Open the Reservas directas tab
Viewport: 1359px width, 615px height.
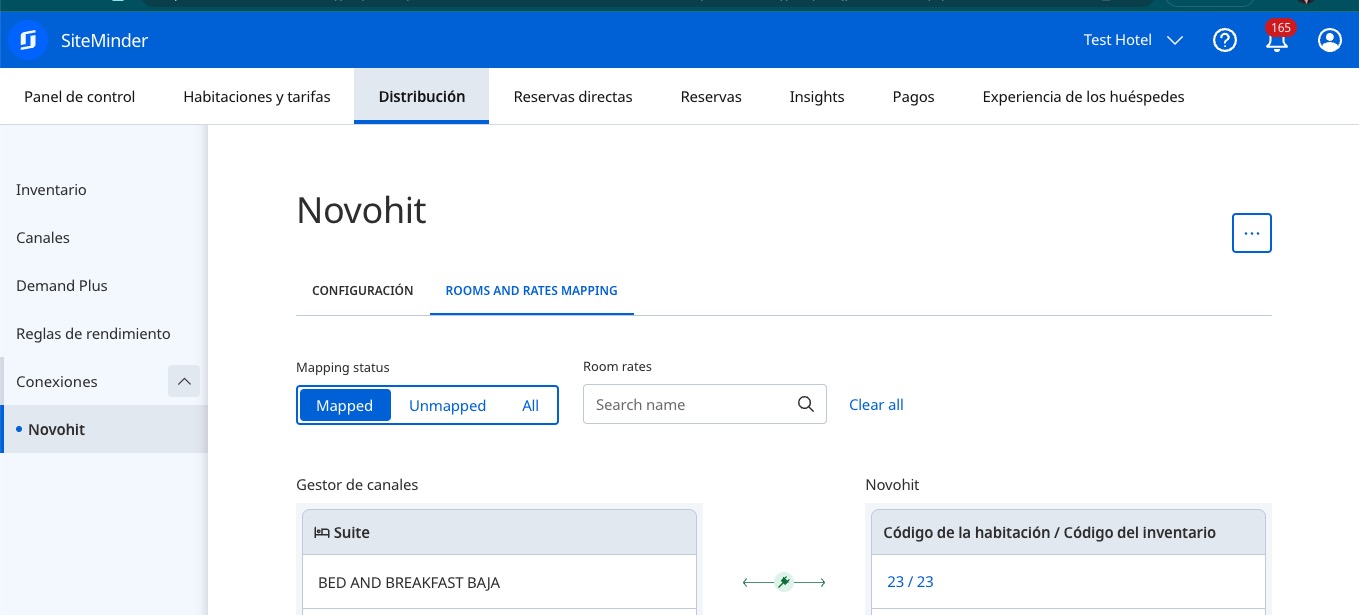(x=573, y=97)
